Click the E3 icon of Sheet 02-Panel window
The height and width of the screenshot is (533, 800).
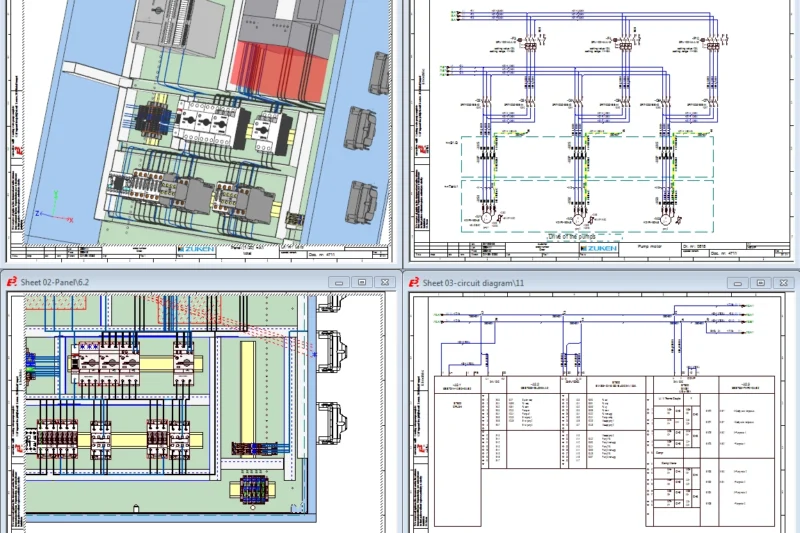tap(11, 282)
